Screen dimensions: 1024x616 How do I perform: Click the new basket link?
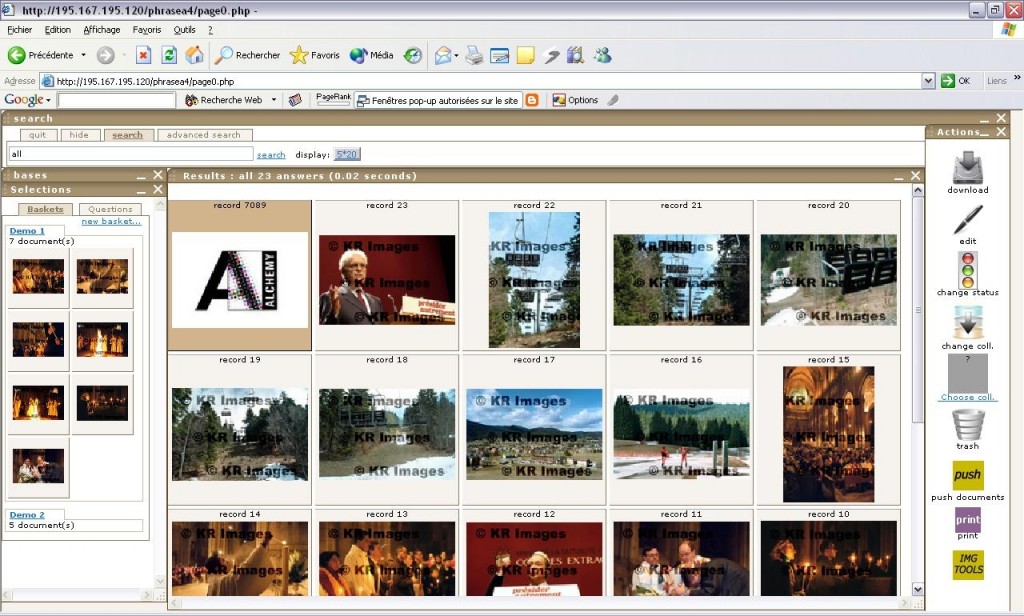pos(111,221)
